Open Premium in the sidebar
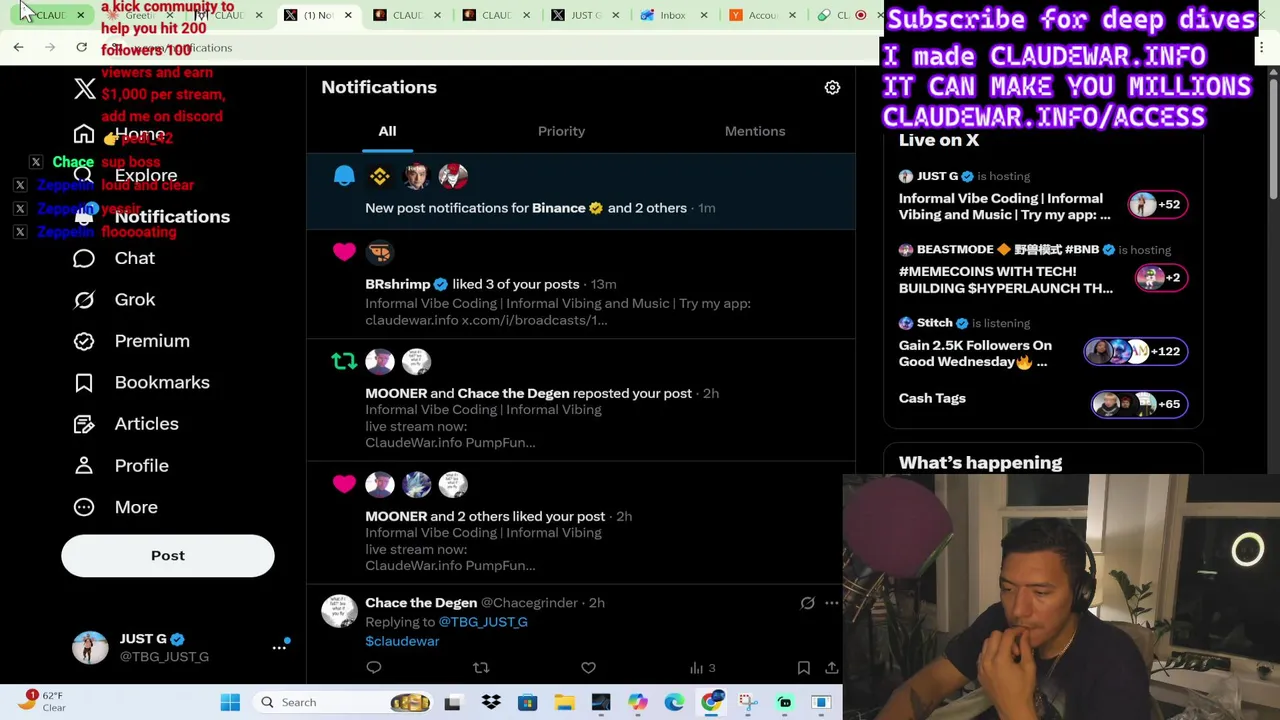This screenshot has height=720, width=1280. (131, 341)
